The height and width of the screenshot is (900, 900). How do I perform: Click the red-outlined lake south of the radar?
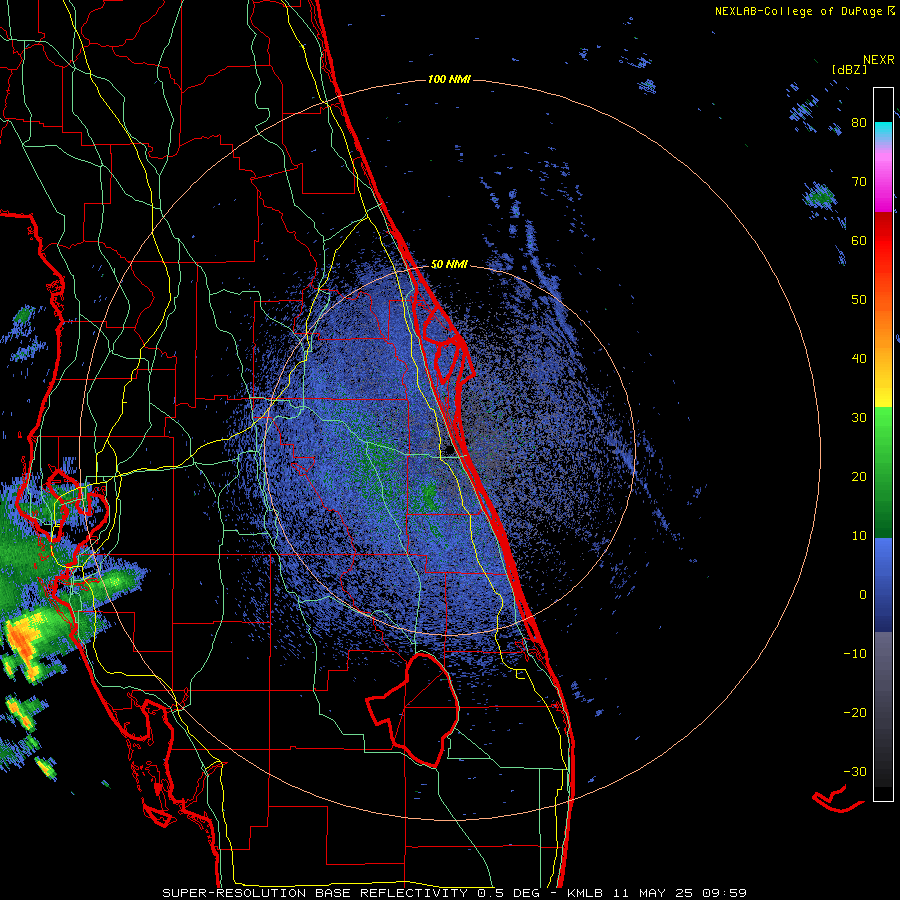point(413,709)
